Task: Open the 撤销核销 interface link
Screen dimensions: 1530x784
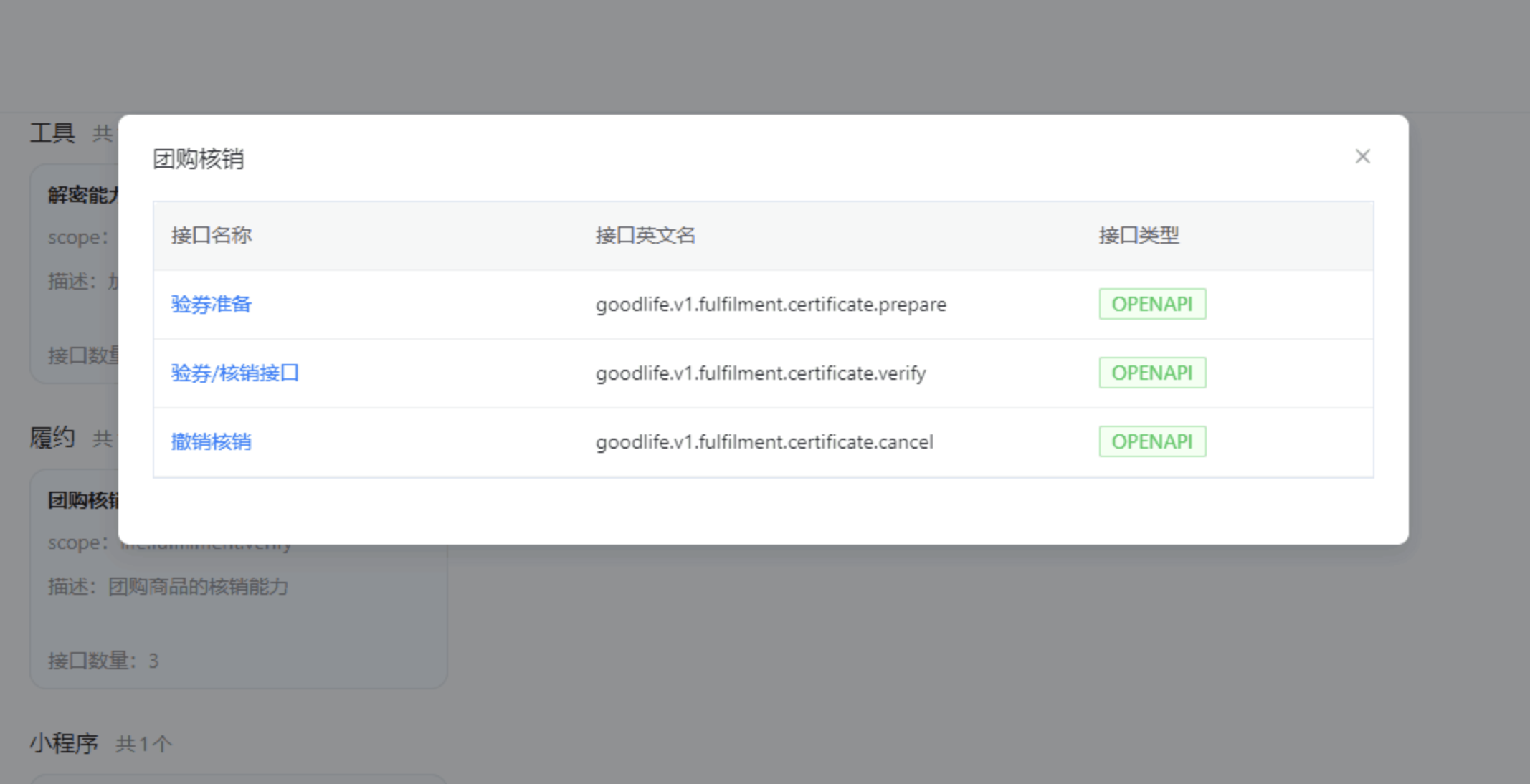Action: coord(211,442)
